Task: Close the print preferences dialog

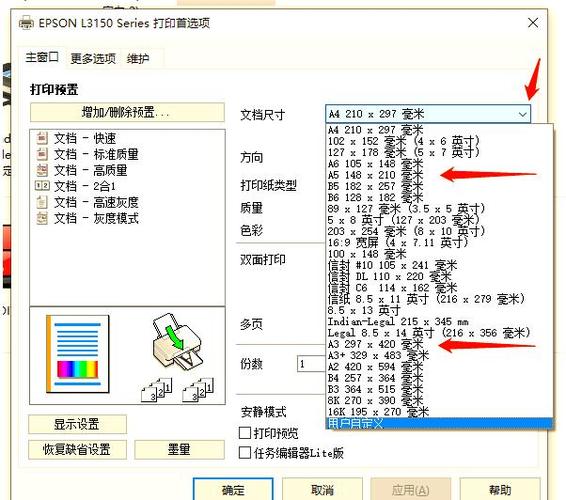Action: coord(533,23)
